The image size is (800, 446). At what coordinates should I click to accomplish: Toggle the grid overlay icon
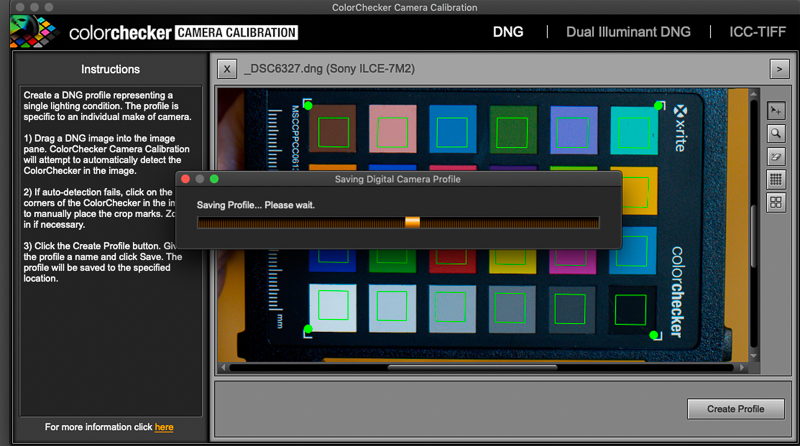click(x=776, y=180)
